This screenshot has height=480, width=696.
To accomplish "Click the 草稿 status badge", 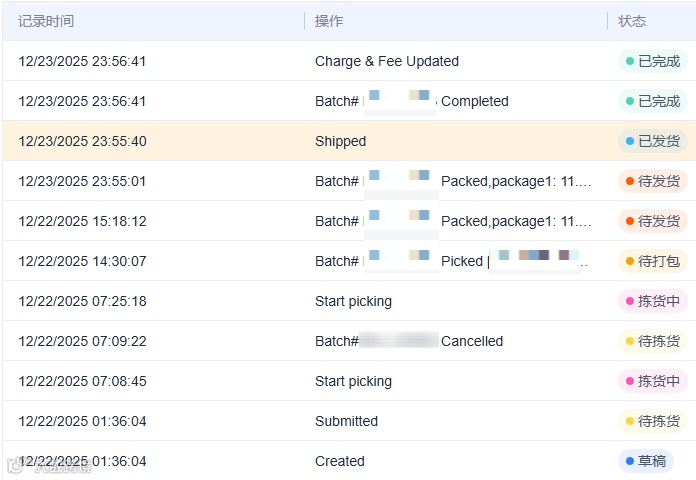I will pos(645,461).
